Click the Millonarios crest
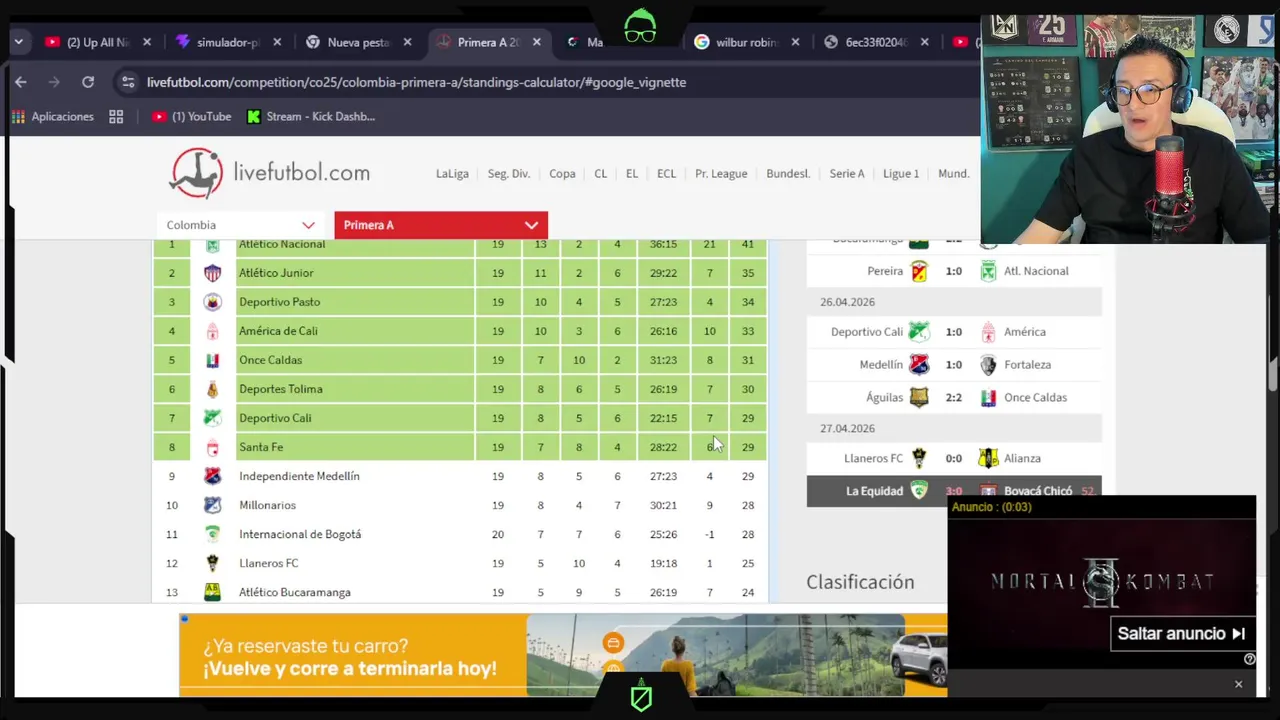Image resolution: width=1280 pixels, height=720 pixels. (x=212, y=505)
